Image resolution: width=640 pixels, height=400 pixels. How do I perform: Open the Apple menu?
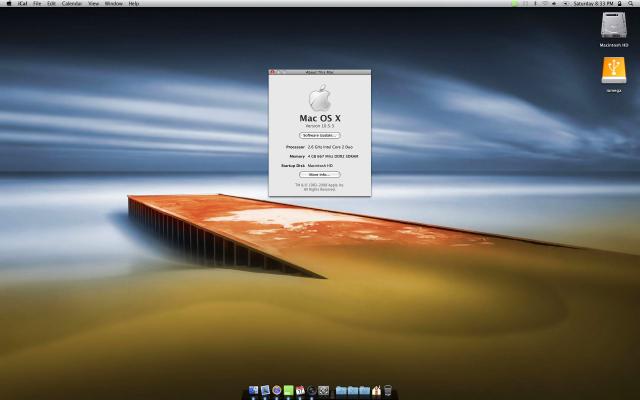pos(9,3)
